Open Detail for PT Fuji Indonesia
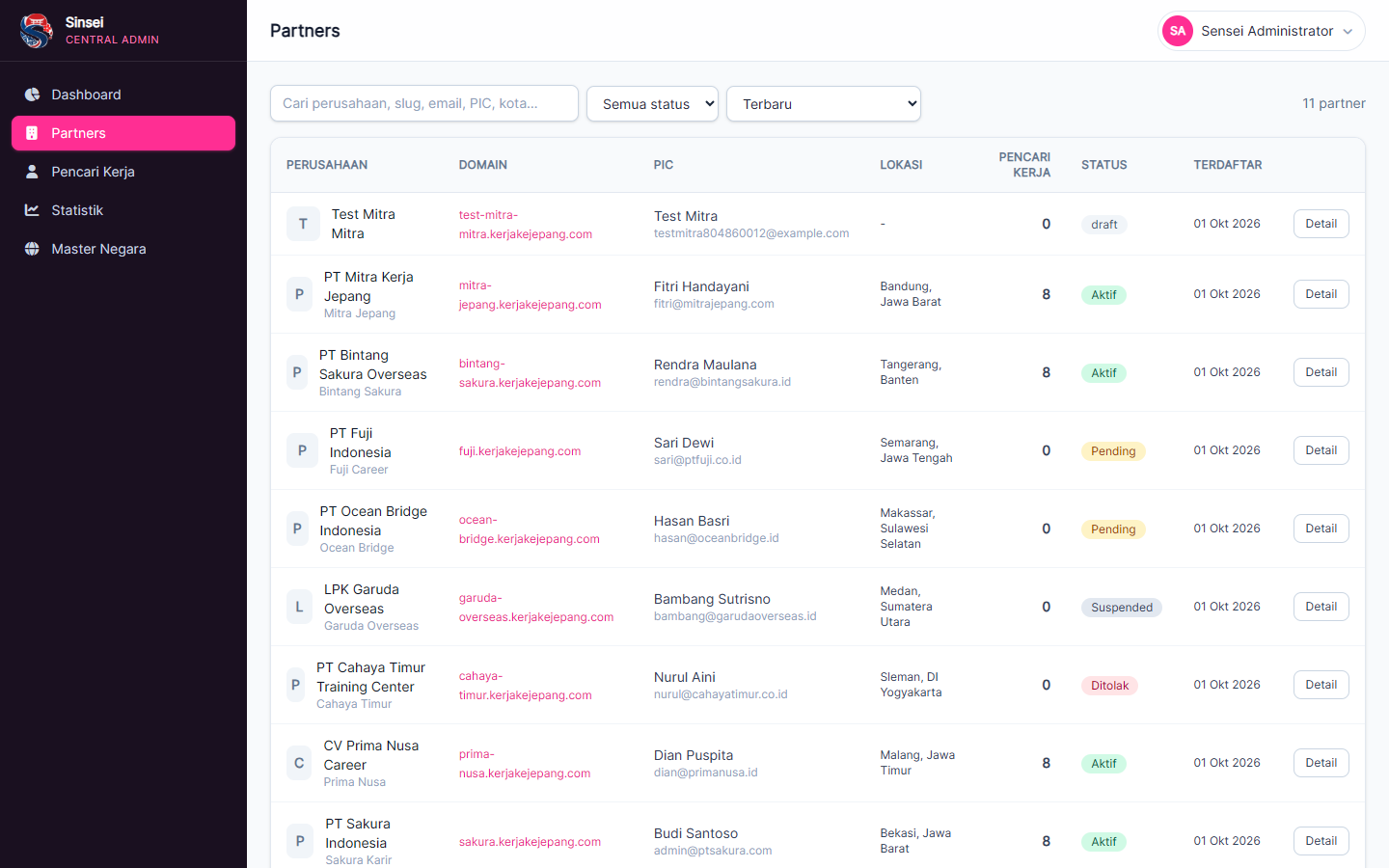Viewport: 1389px width, 868px height. tap(1321, 450)
